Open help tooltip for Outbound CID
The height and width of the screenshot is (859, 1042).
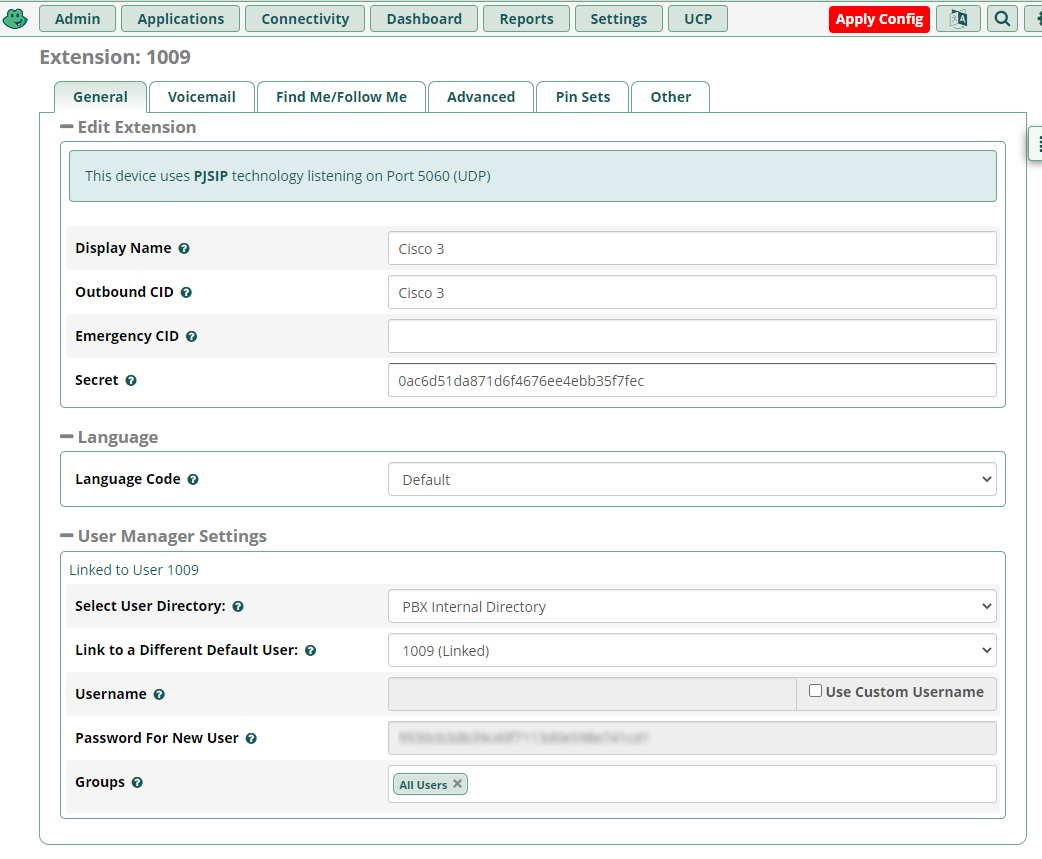coord(186,292)
